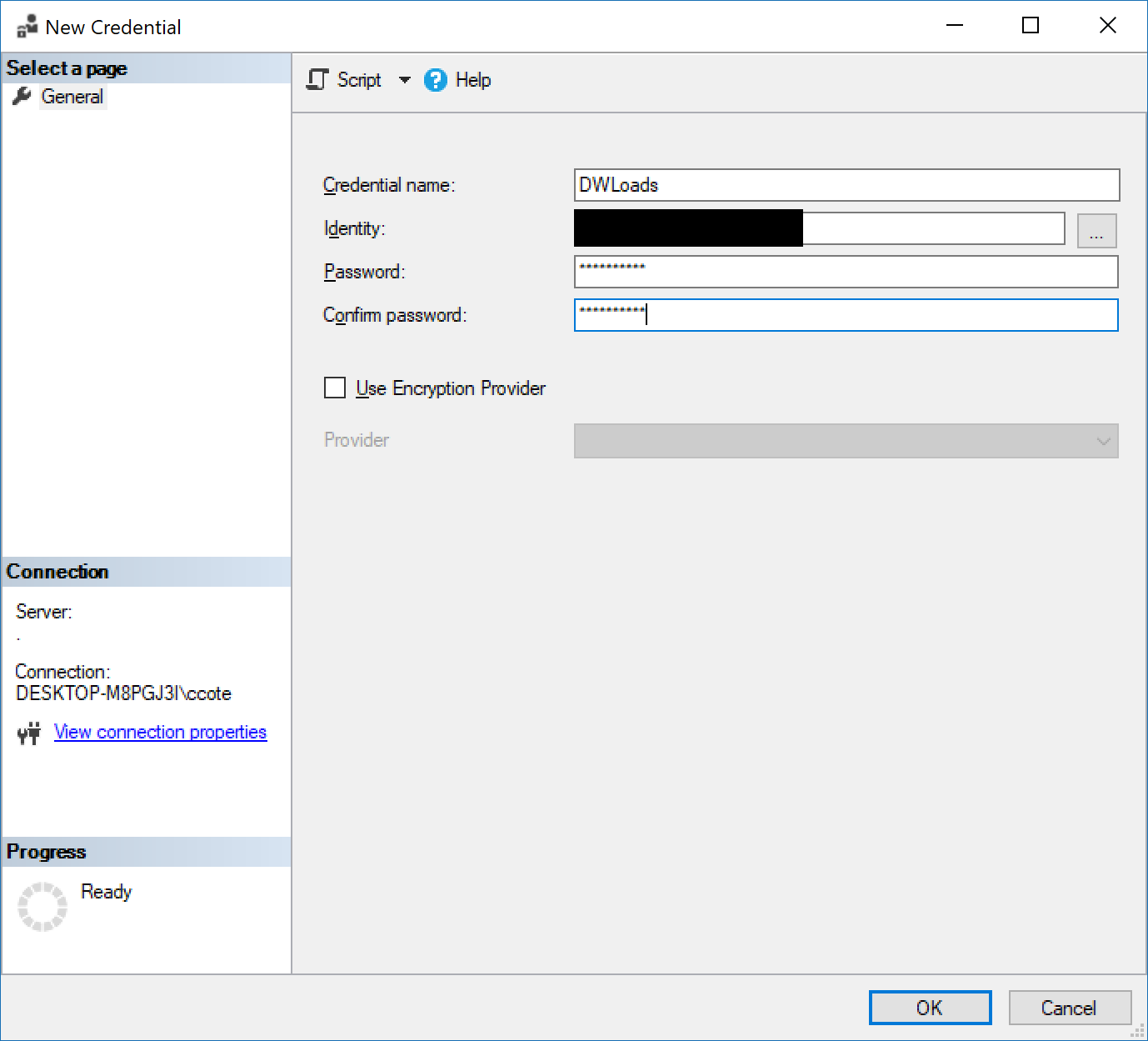Select the General page item
Screen dimensions: 1148x1041
[x=72, y=97]
